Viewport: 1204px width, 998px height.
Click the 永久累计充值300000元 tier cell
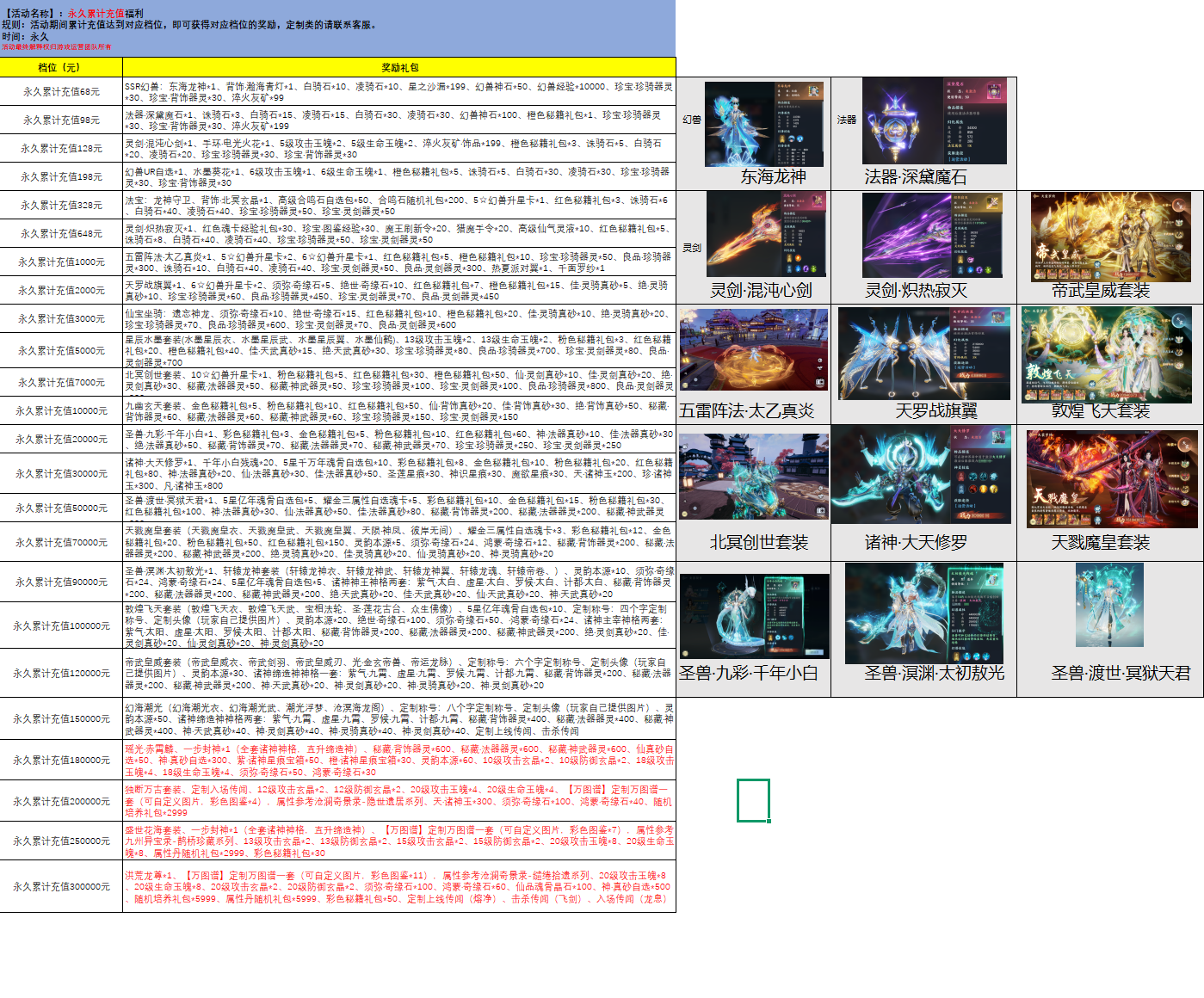click(61, 886)
